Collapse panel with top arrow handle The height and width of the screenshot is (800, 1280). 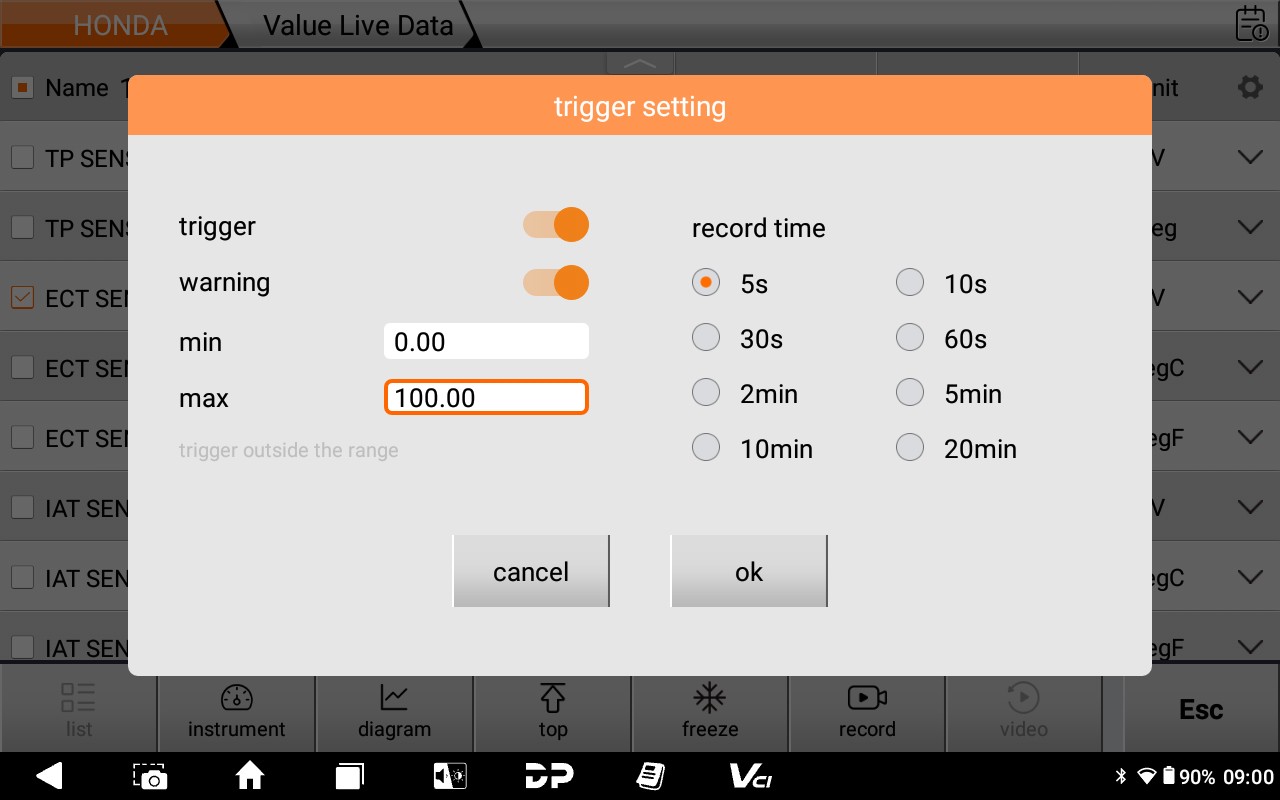pos(640,64)
